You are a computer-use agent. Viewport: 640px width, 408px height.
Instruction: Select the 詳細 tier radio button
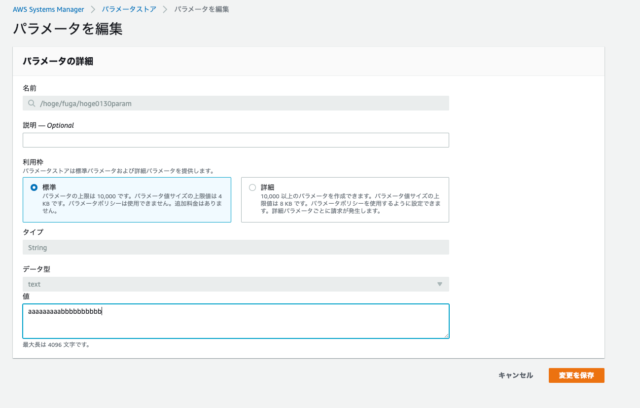tap(251, 187)
